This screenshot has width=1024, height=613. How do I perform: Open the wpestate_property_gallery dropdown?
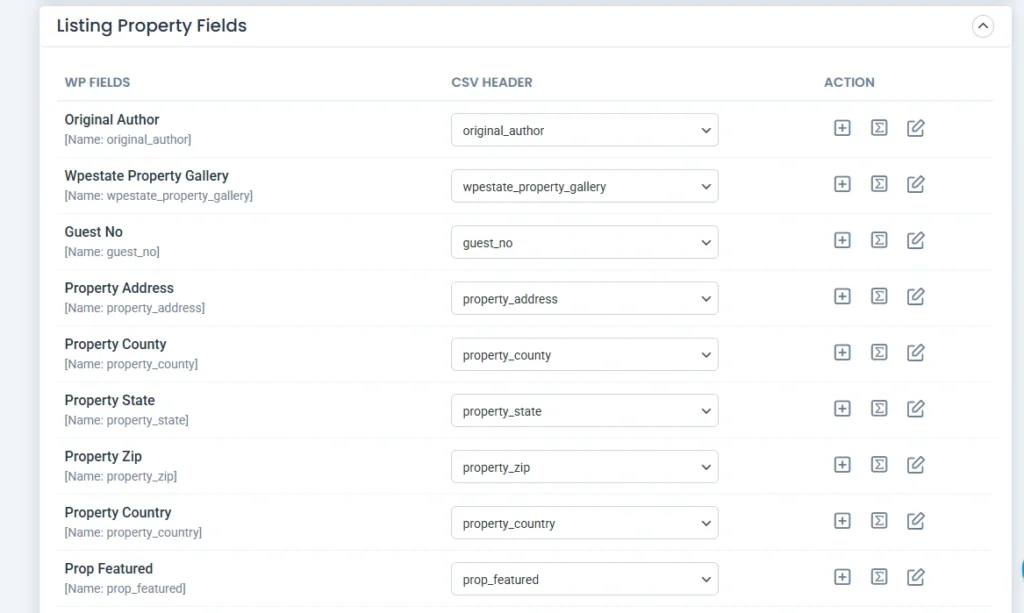584,186
